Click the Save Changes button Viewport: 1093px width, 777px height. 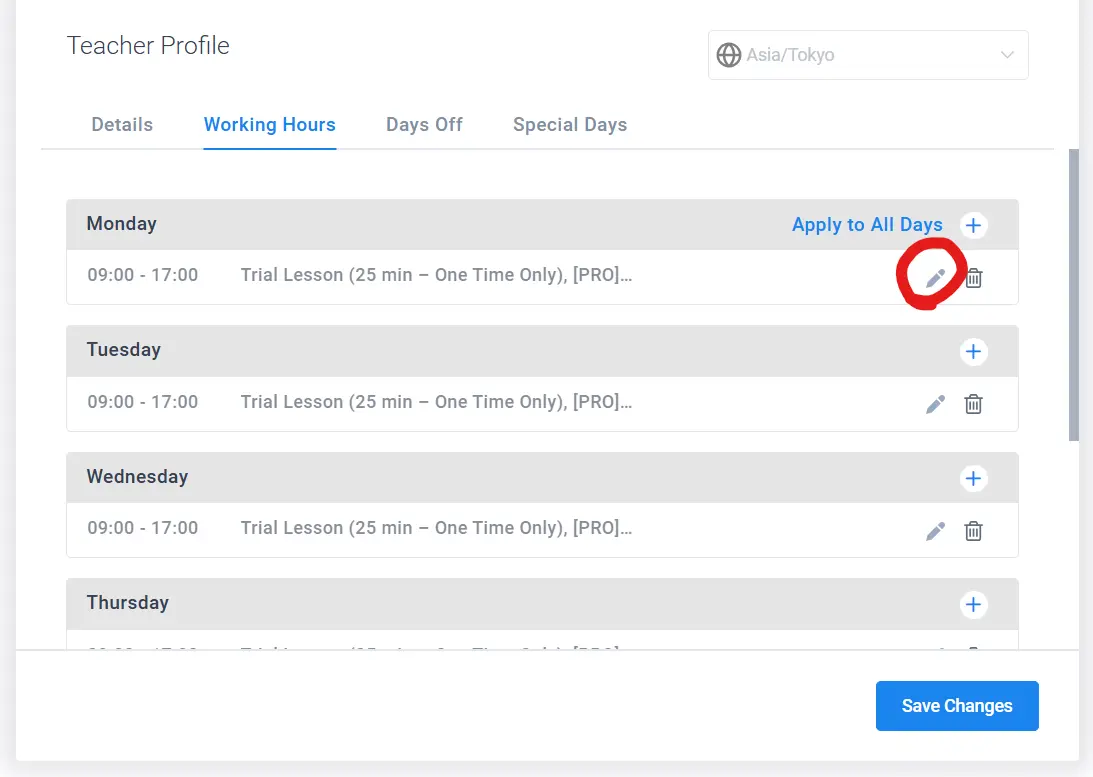957,706
